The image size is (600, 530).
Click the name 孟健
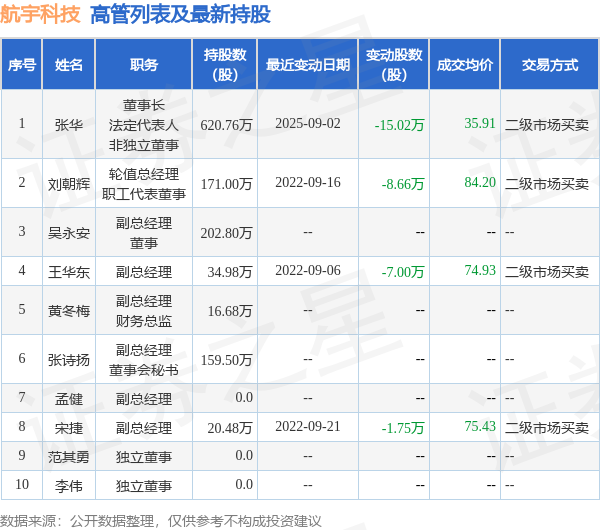click(69, 399)
